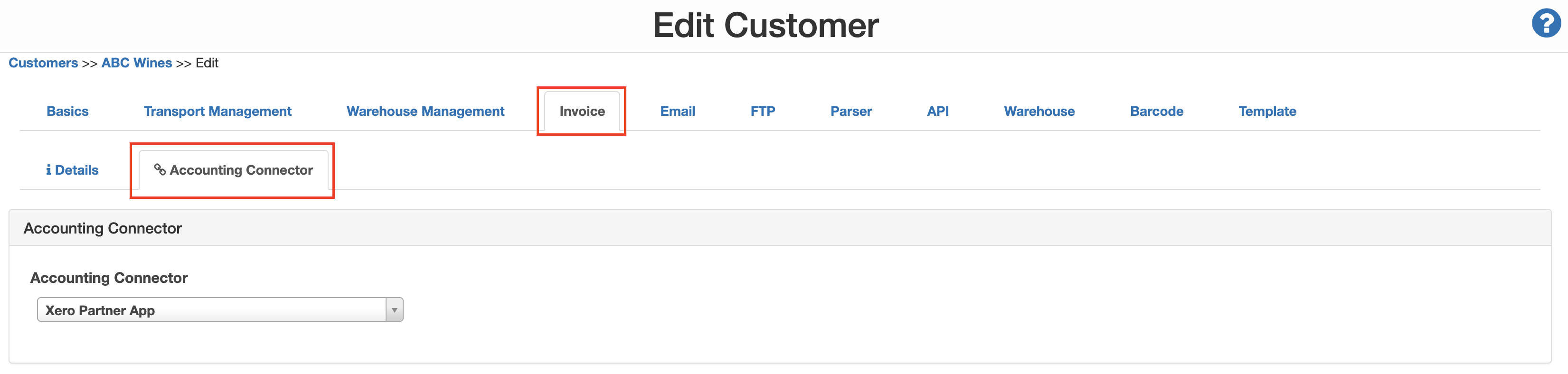Switch to the Email tab

tap(678, 111)
